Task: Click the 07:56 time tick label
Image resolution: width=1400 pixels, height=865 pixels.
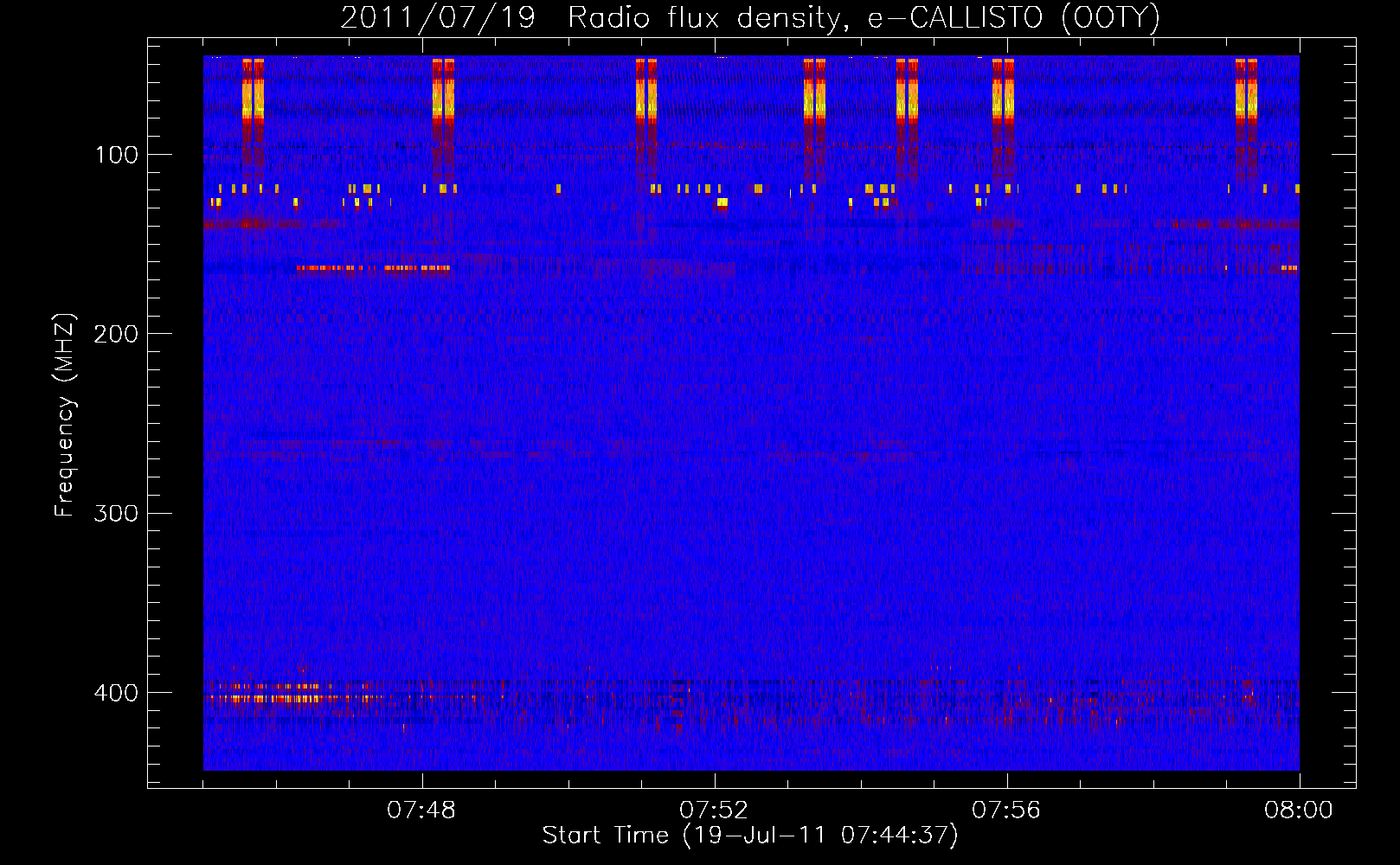Action: click(1006, 811)
